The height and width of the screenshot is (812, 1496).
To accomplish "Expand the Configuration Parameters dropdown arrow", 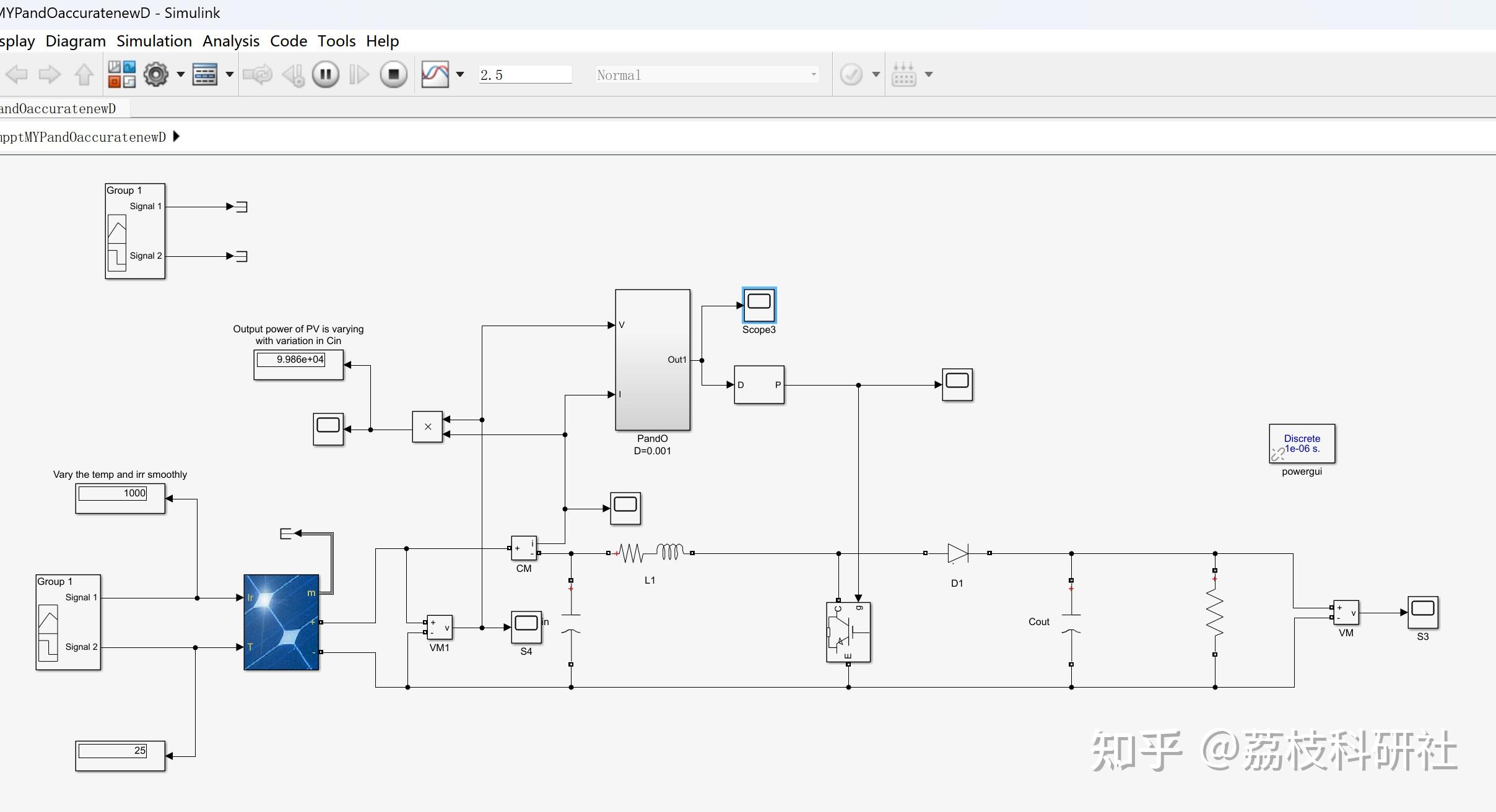I will click(x=181, y=74).
